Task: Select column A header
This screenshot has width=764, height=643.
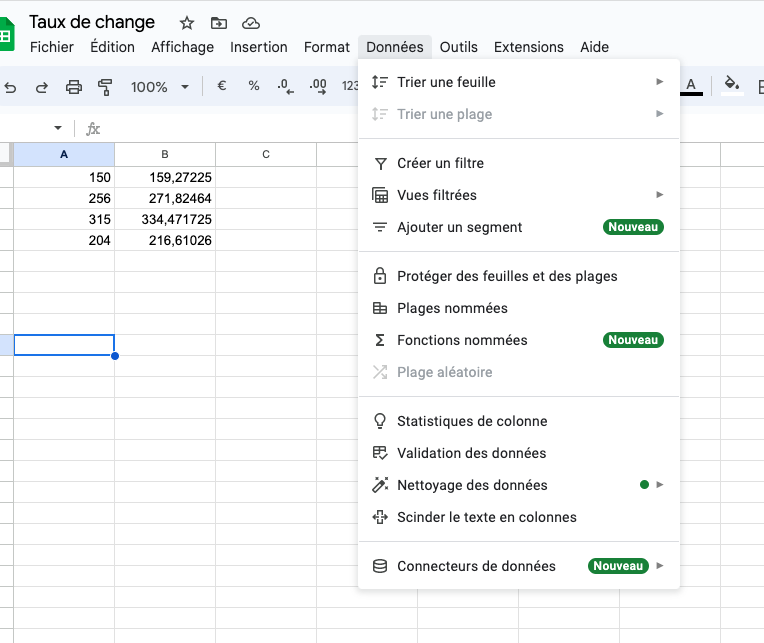Action: 64,154
